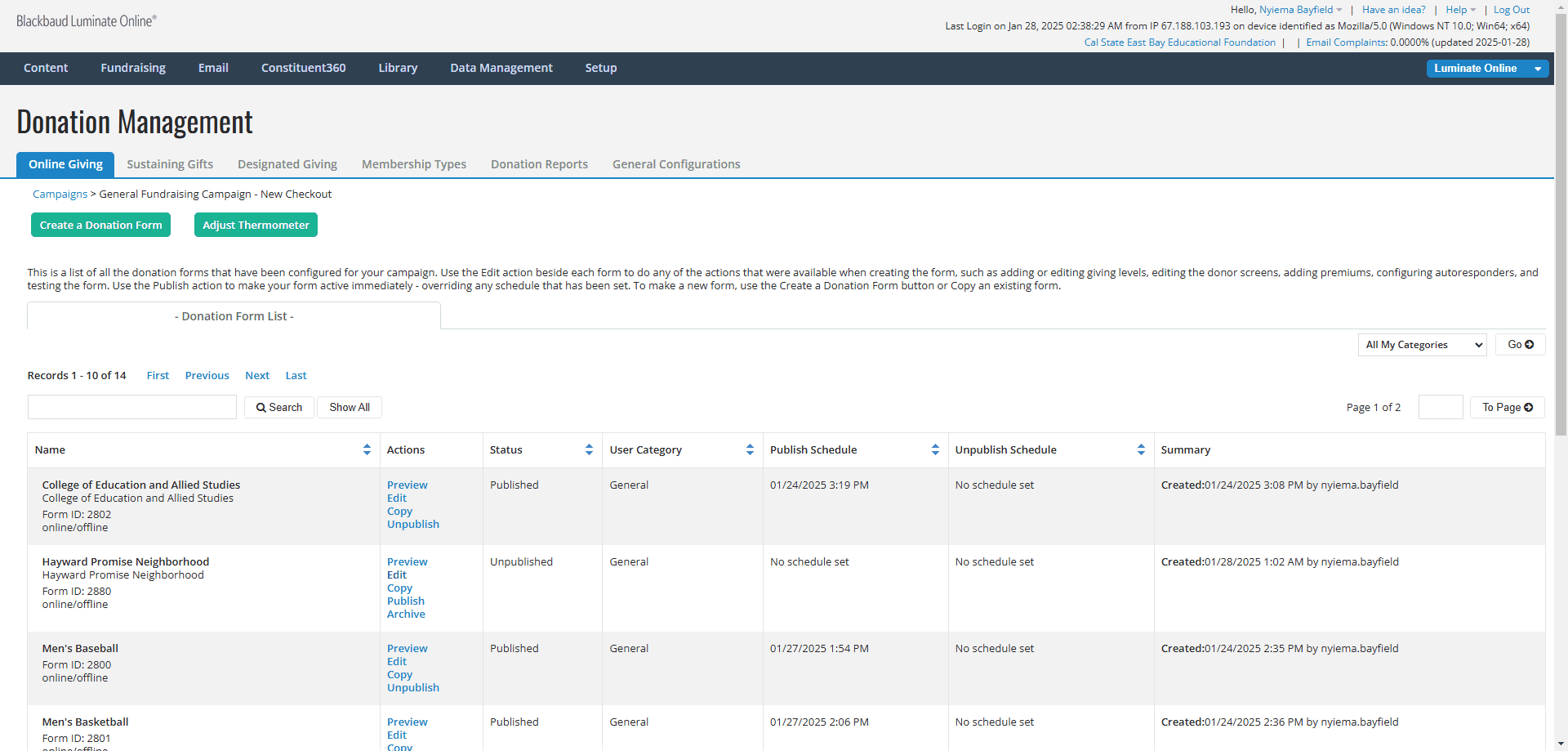Switch to the Donation Reports tab
This screenshot has width=1568, height=751.
(x=539, y=164)
